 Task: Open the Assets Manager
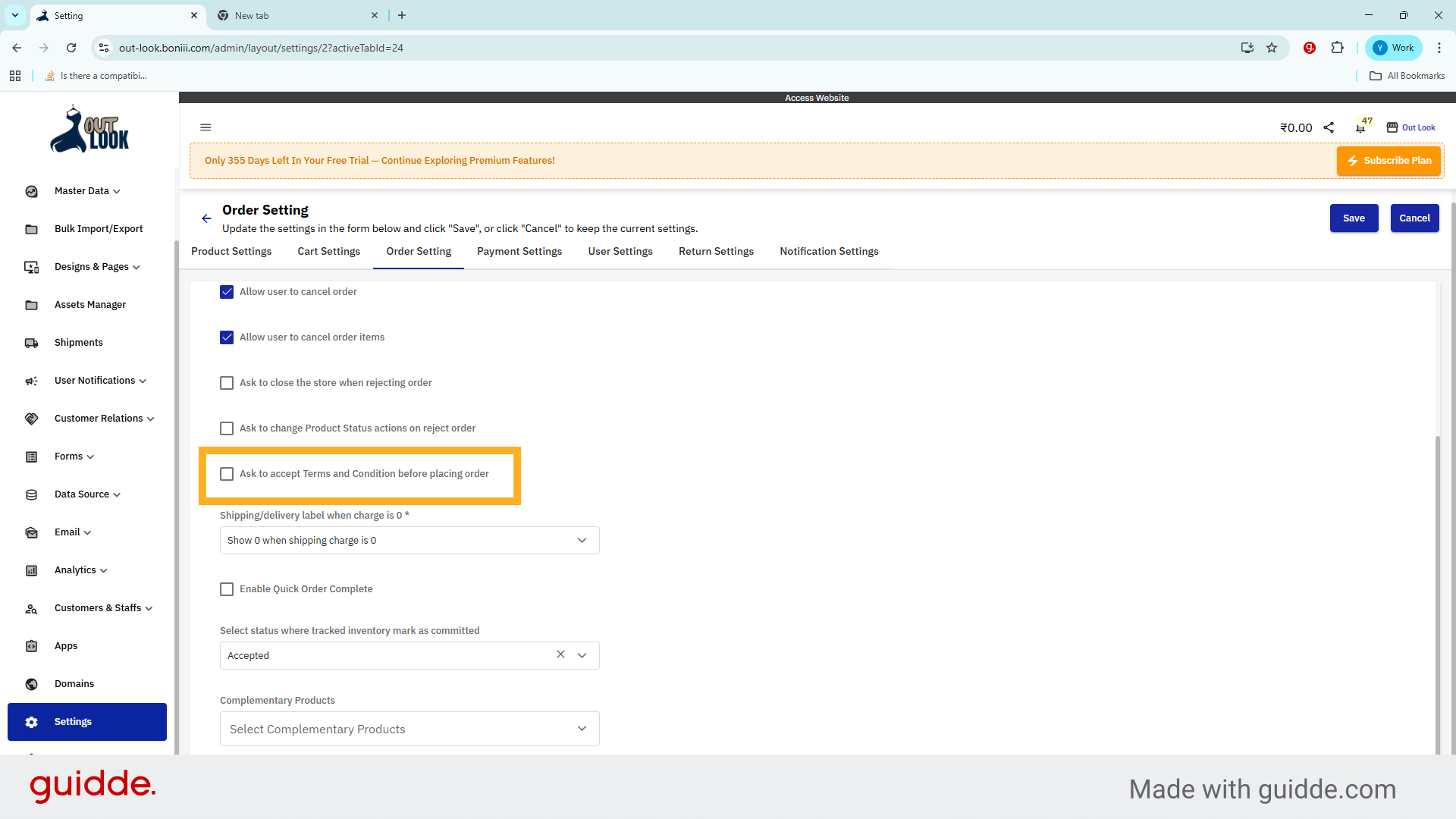tap(89, 304)
